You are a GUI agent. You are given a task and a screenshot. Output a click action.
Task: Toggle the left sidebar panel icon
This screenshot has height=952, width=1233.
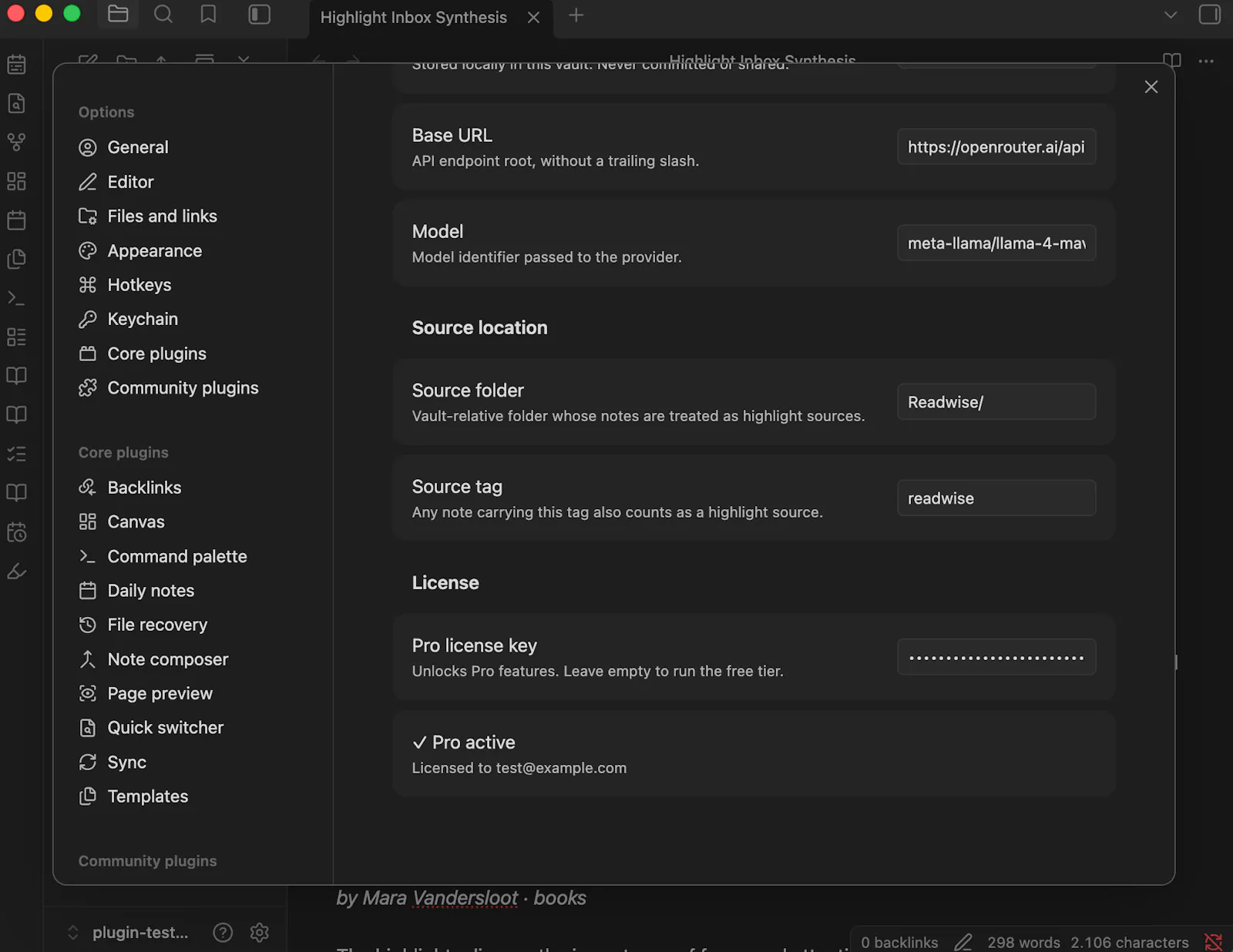[x=260, y=14]
